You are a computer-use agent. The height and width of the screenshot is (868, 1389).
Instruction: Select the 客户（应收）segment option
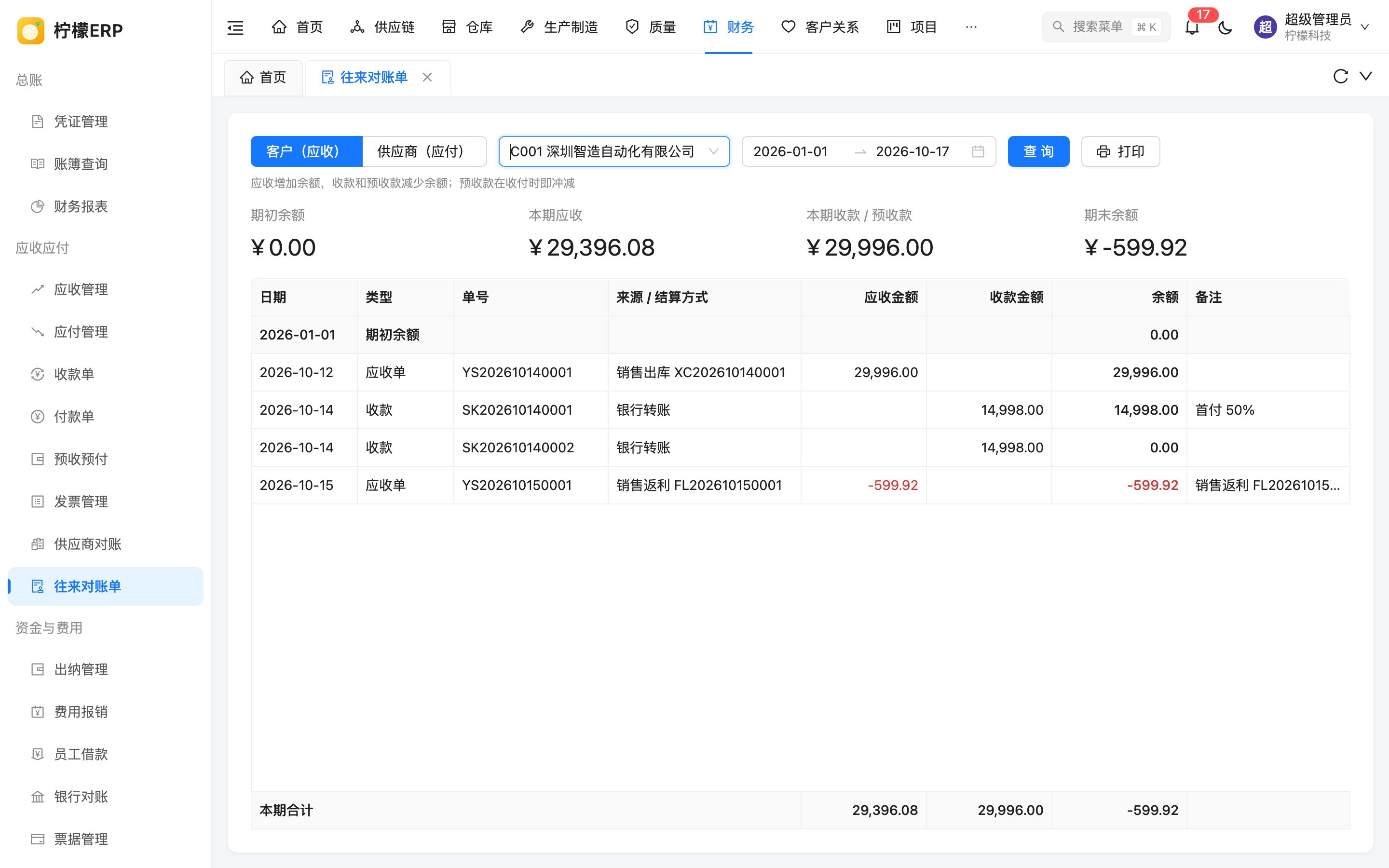pos(307,151)
